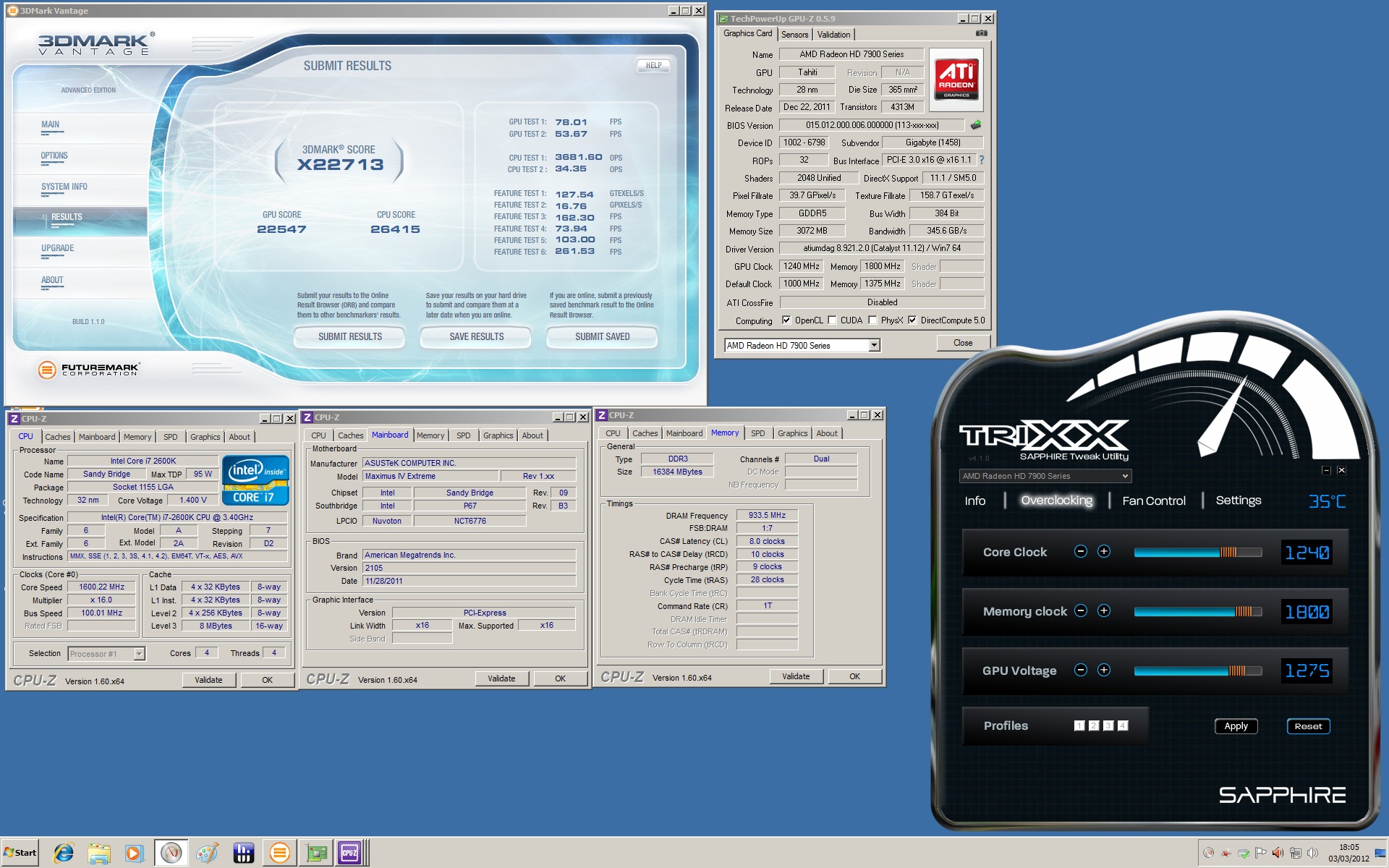
Task: Increase Core Clock with plus button
Action: (x=1104, y=552)
